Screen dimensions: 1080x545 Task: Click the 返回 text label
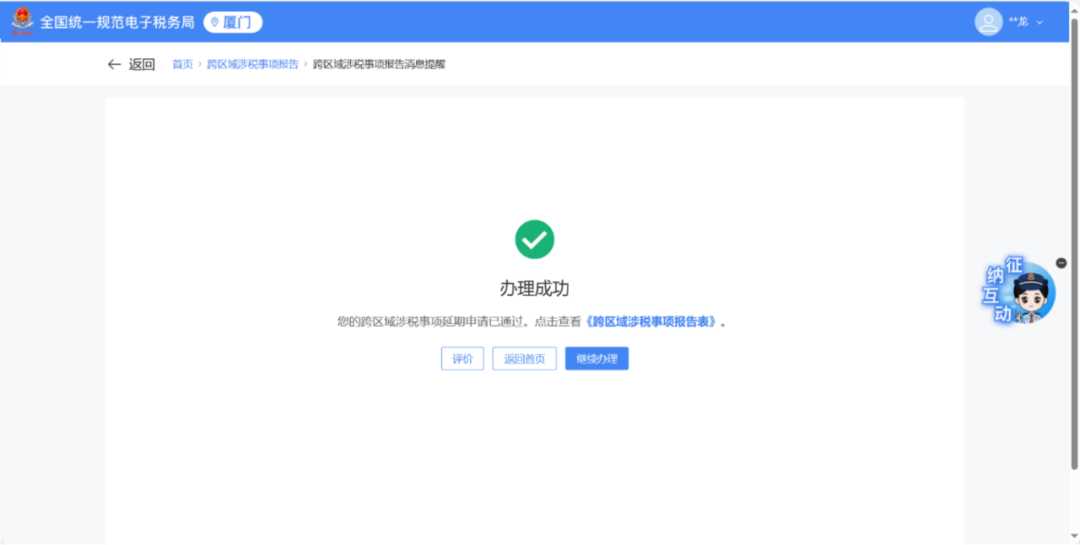142,65
